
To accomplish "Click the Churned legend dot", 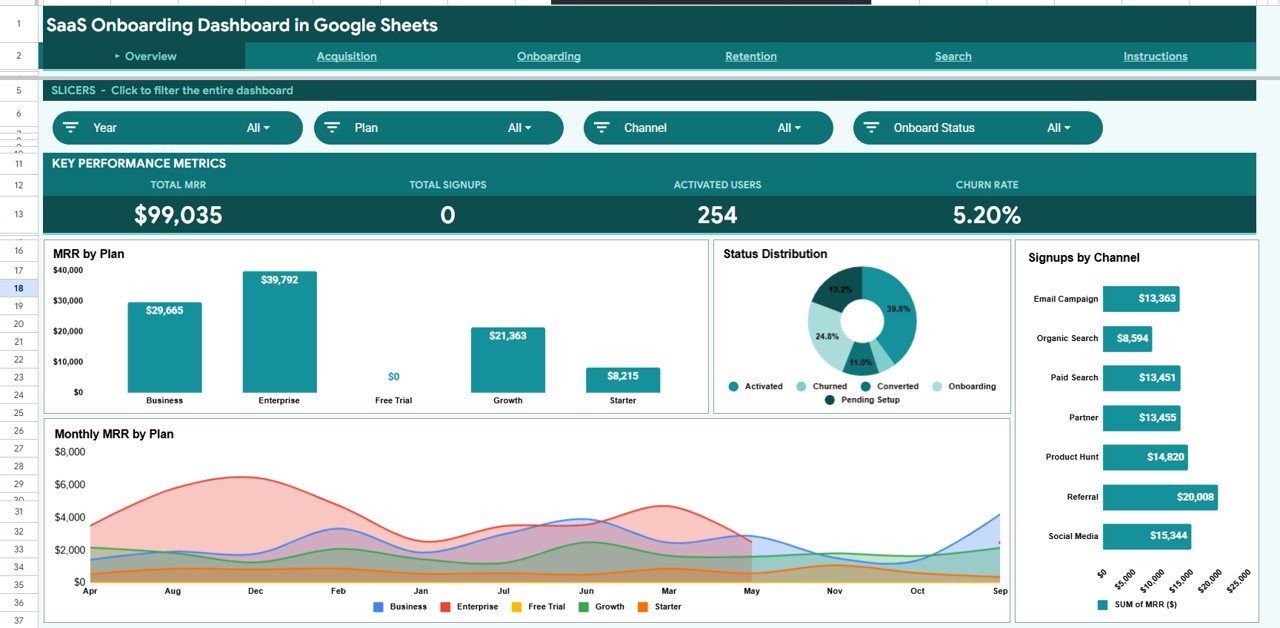I will tap(802, 386).
